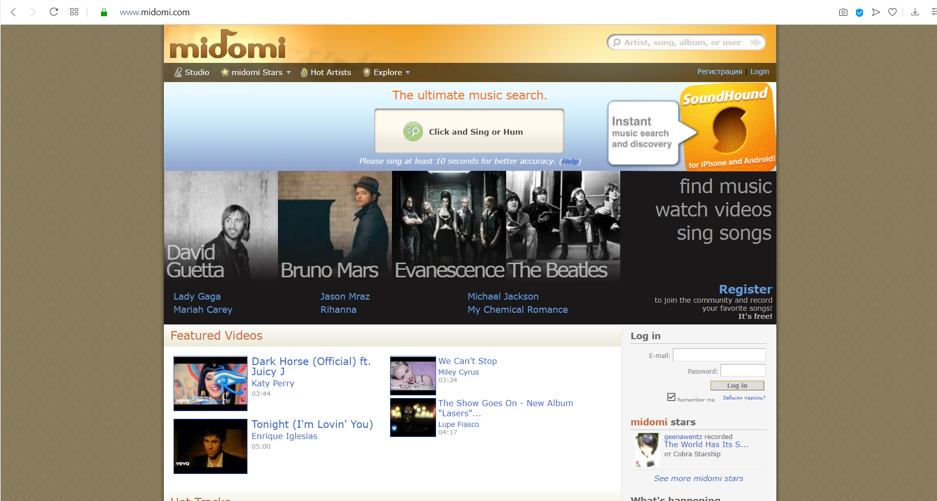Viewport: 937px width, 501px height.
Task: Click the Password input field
Action: point(742,371)
